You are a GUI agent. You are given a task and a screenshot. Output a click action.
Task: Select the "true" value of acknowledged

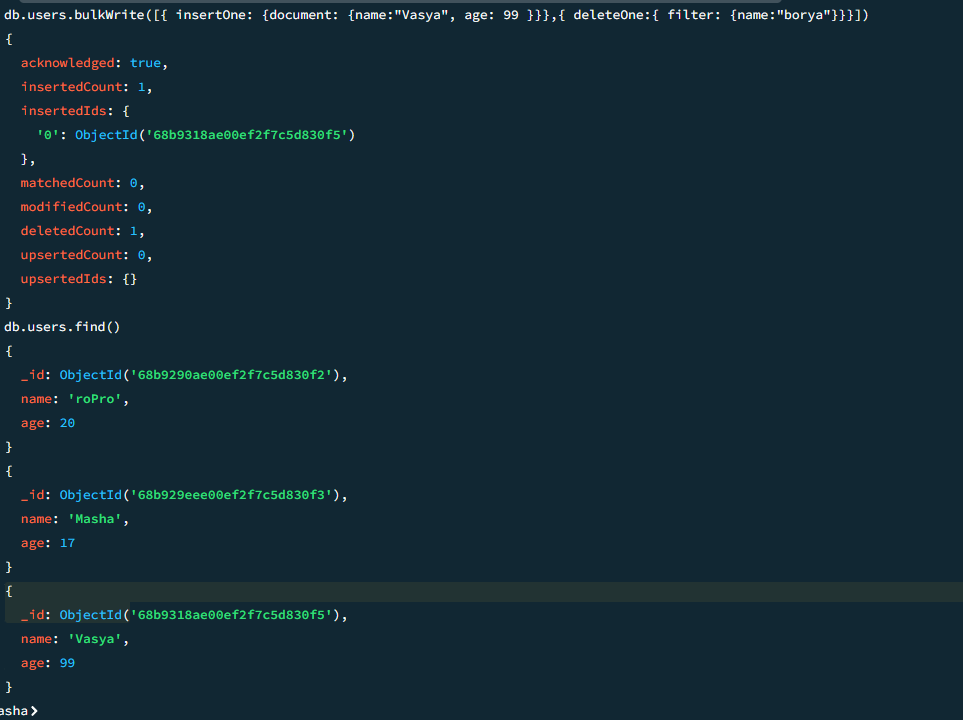tap(146, 63)
